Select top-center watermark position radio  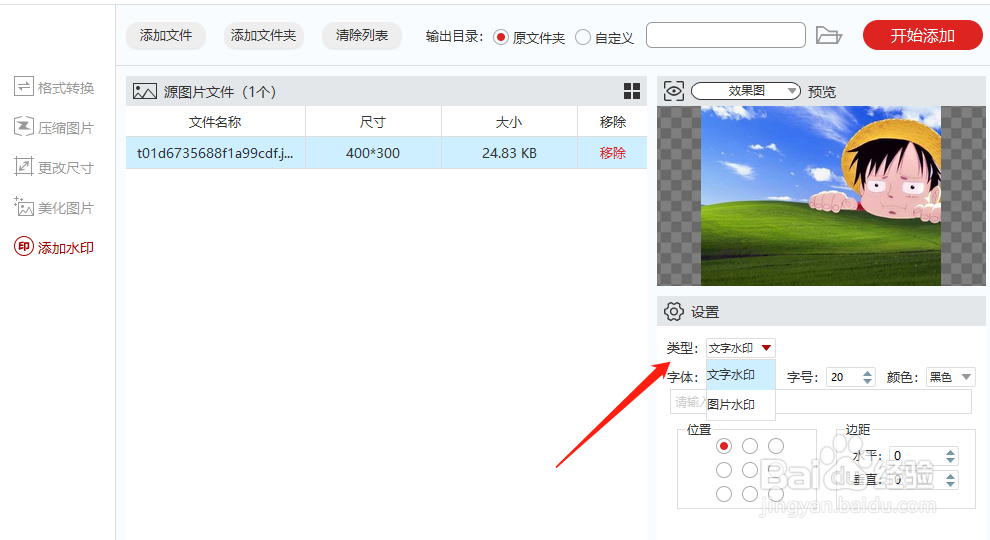[750, 446]
